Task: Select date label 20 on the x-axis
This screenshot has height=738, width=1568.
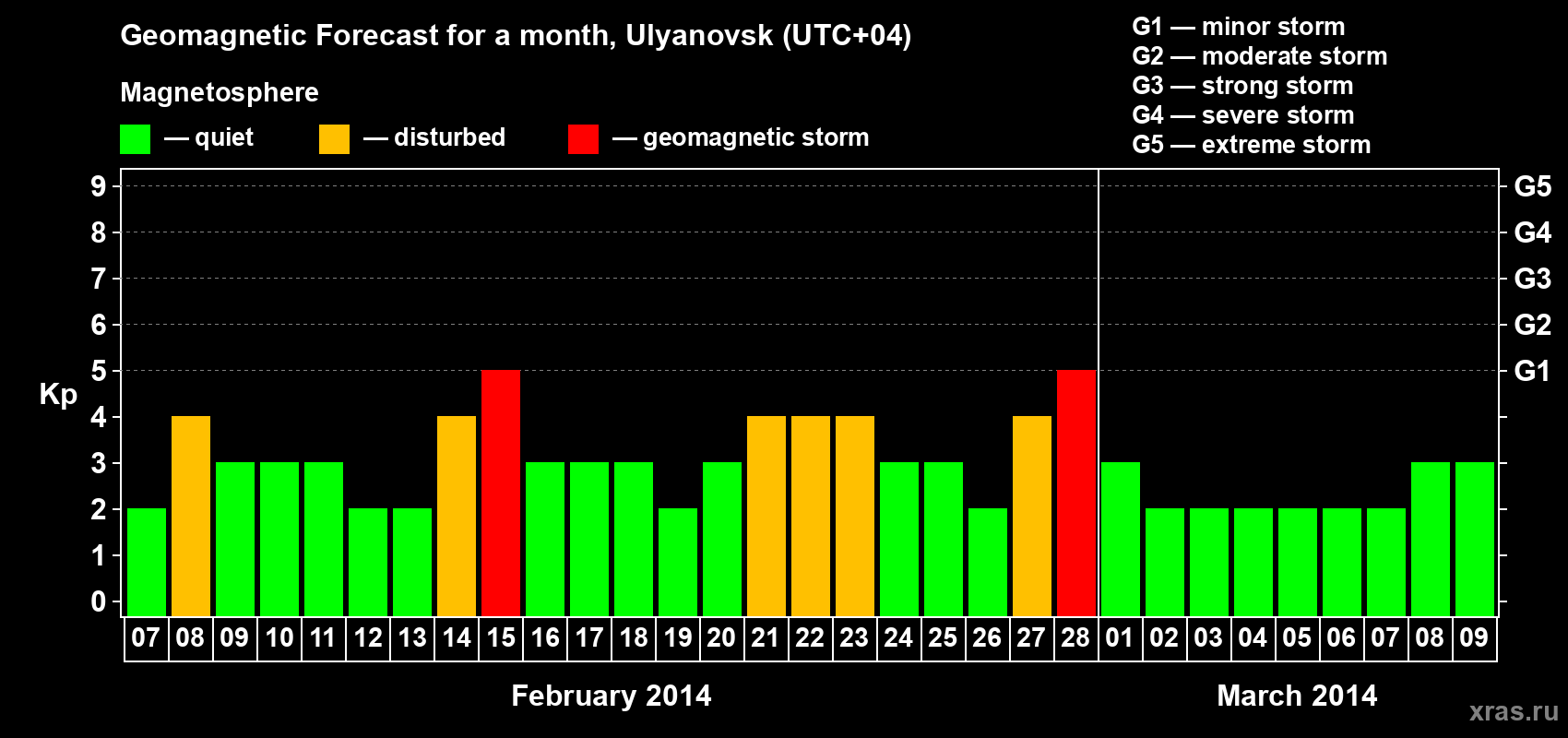Action: pyautogui.click(x=721, y=638)
